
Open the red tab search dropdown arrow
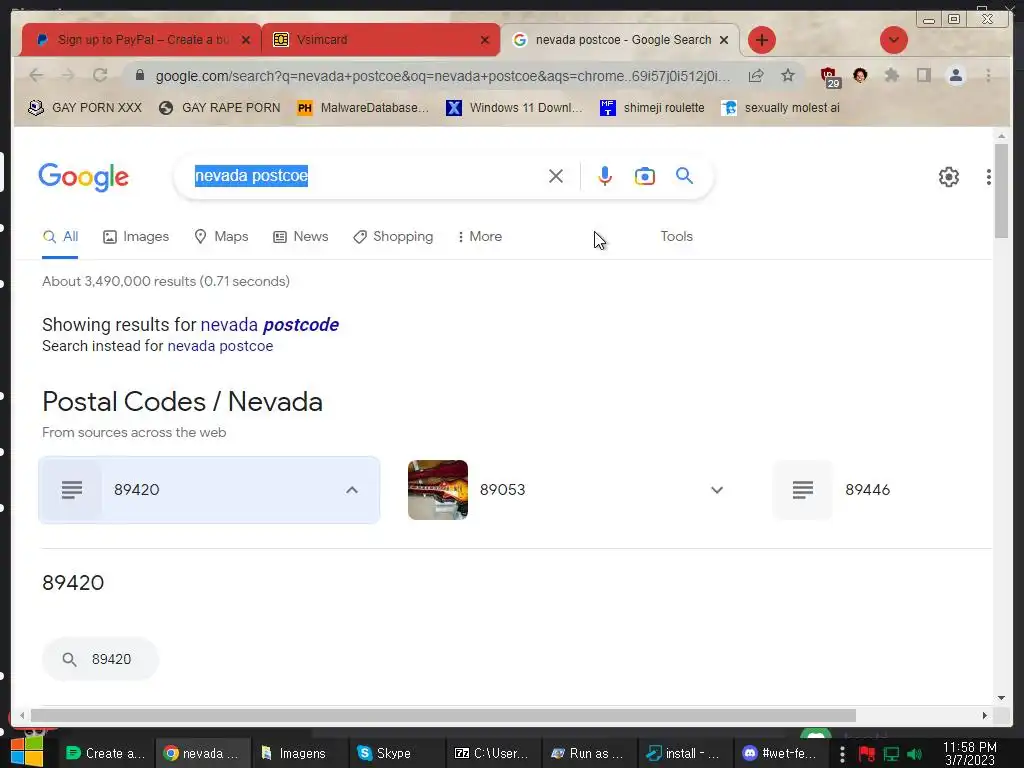[893, 40]
